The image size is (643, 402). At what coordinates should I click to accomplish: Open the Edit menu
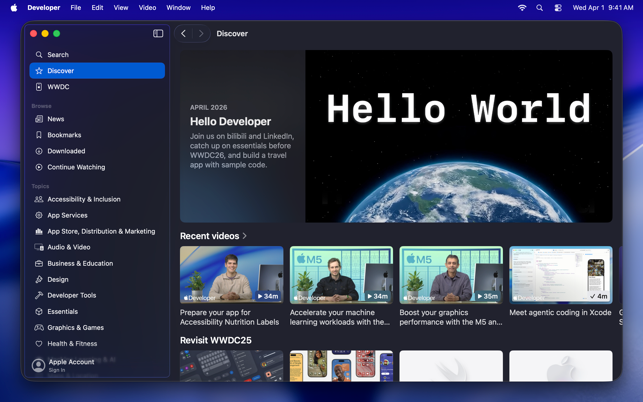click(97, 8)
